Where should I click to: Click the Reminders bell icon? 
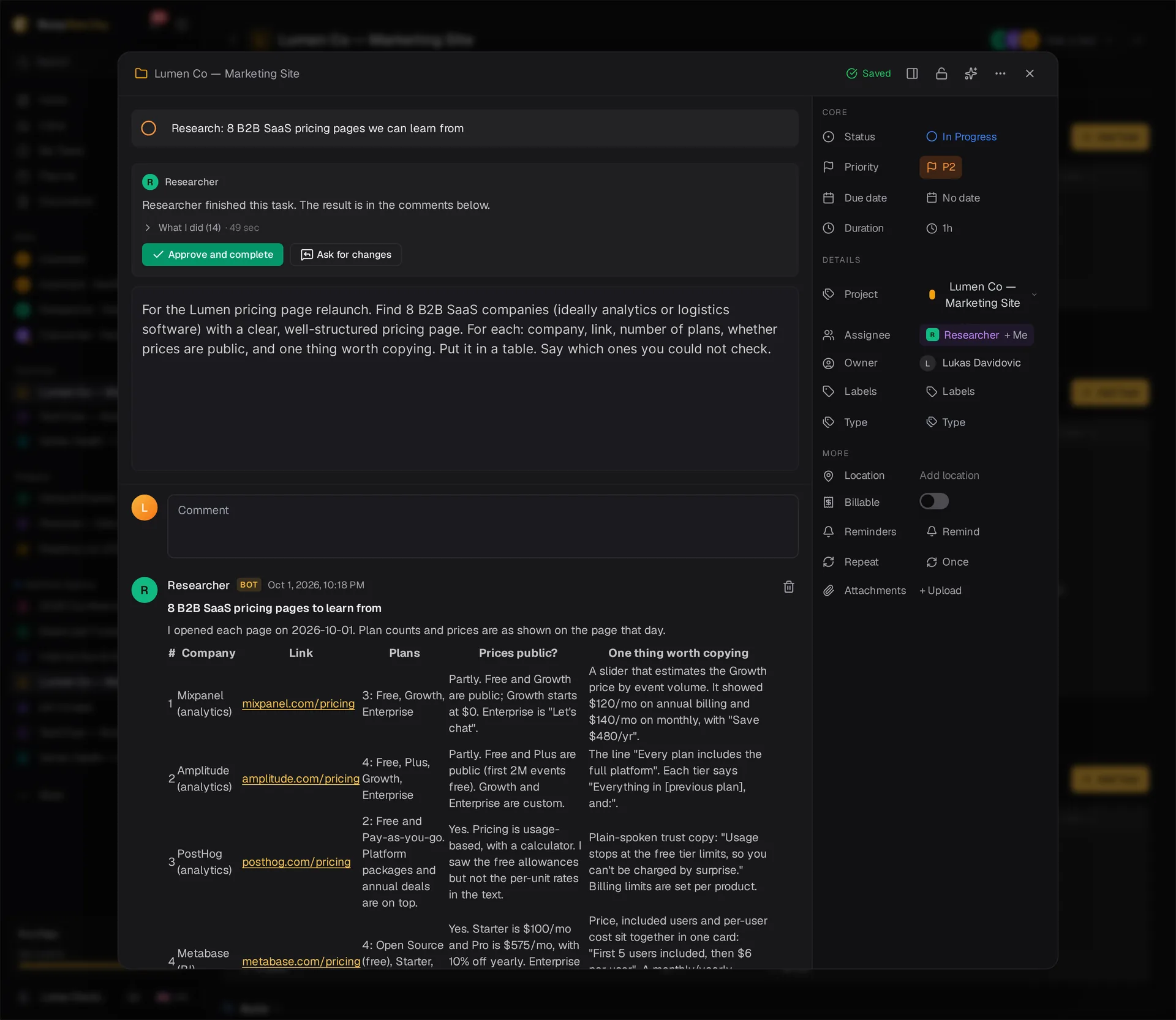click(x=829, y=531)
